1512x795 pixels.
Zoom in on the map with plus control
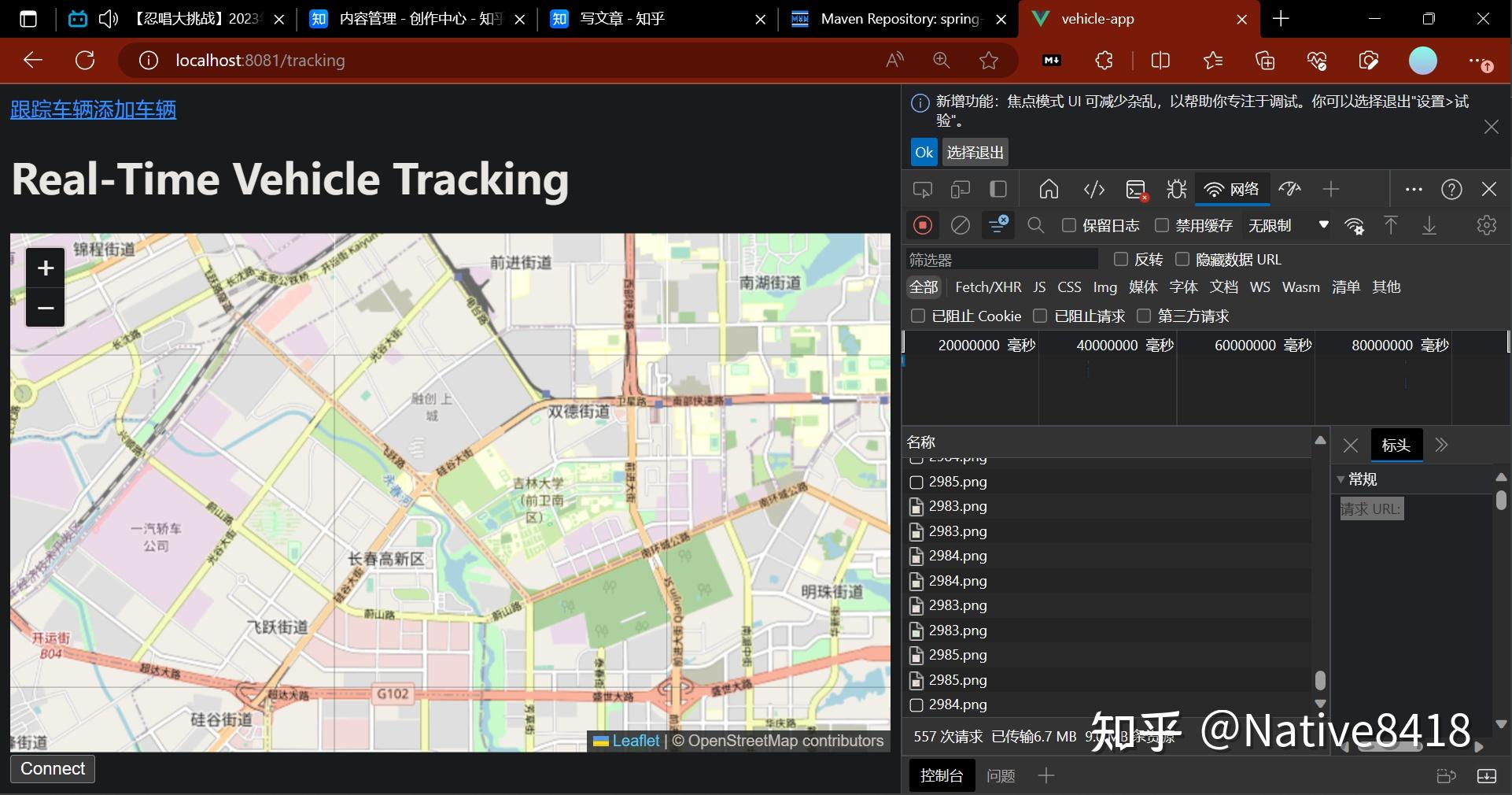click(45, 268)
